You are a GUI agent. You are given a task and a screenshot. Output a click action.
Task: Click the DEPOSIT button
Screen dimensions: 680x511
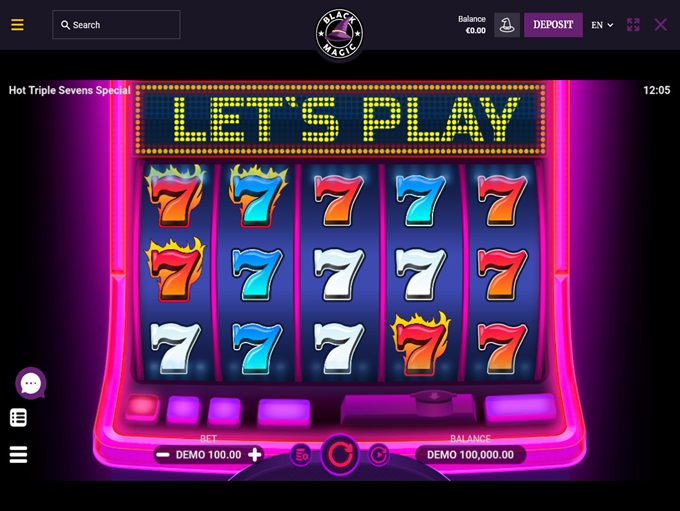pos(553,25)
